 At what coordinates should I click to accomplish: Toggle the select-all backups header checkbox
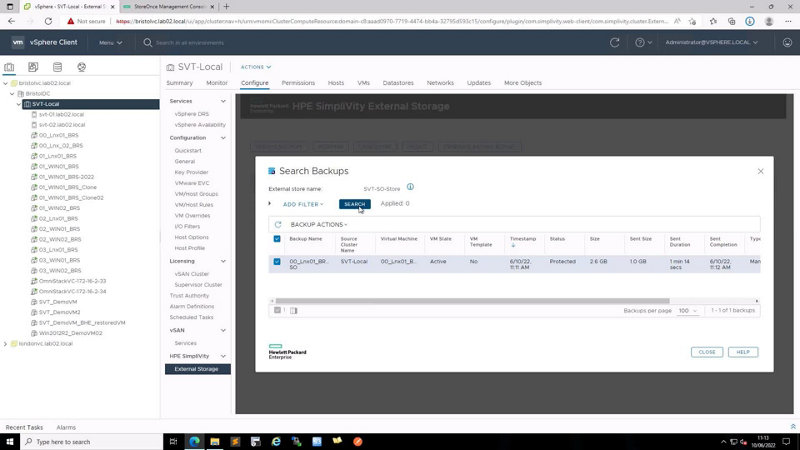[x=277, y=239]
